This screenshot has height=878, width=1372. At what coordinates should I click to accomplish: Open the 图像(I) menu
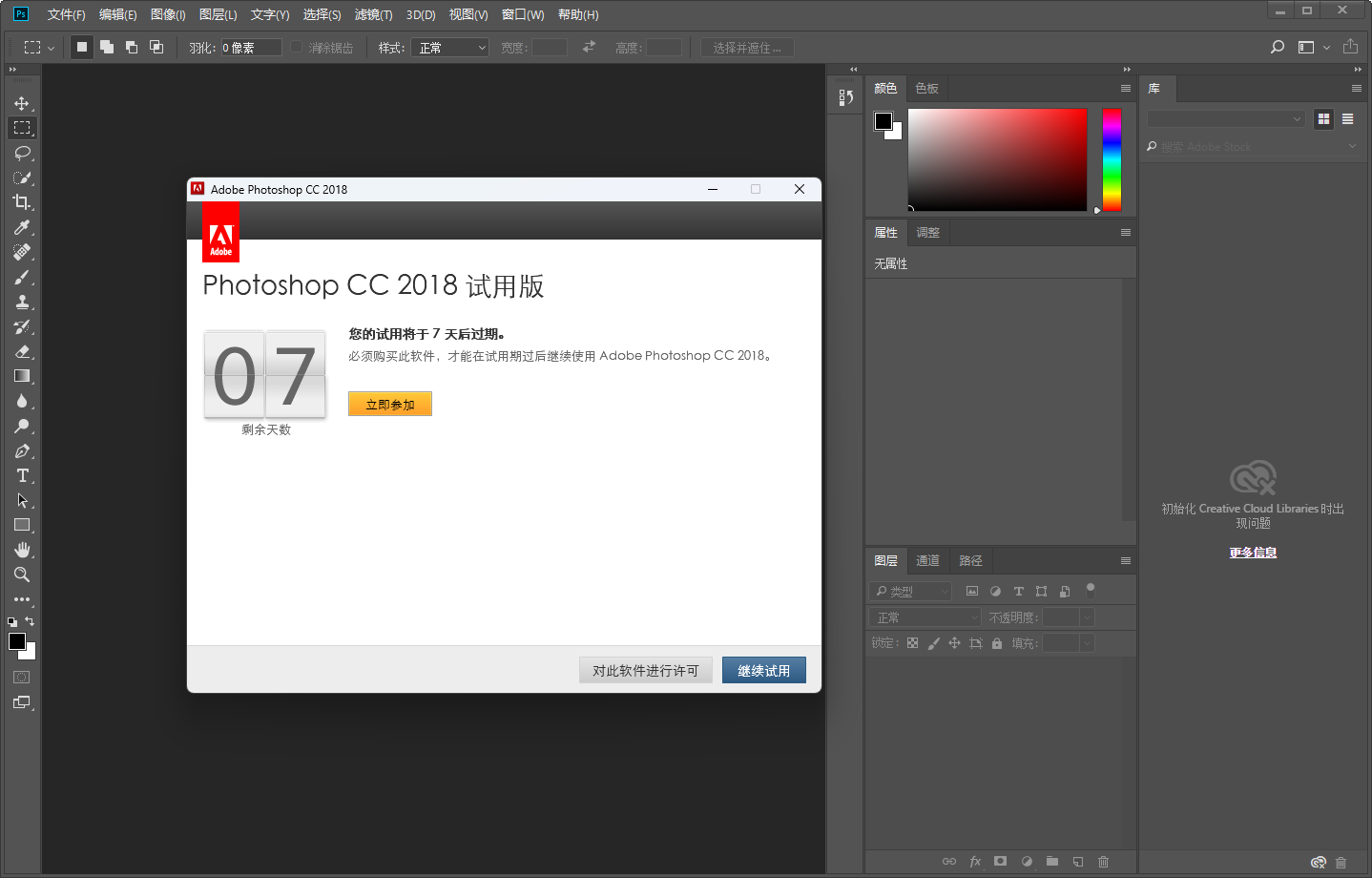(168, 14)
